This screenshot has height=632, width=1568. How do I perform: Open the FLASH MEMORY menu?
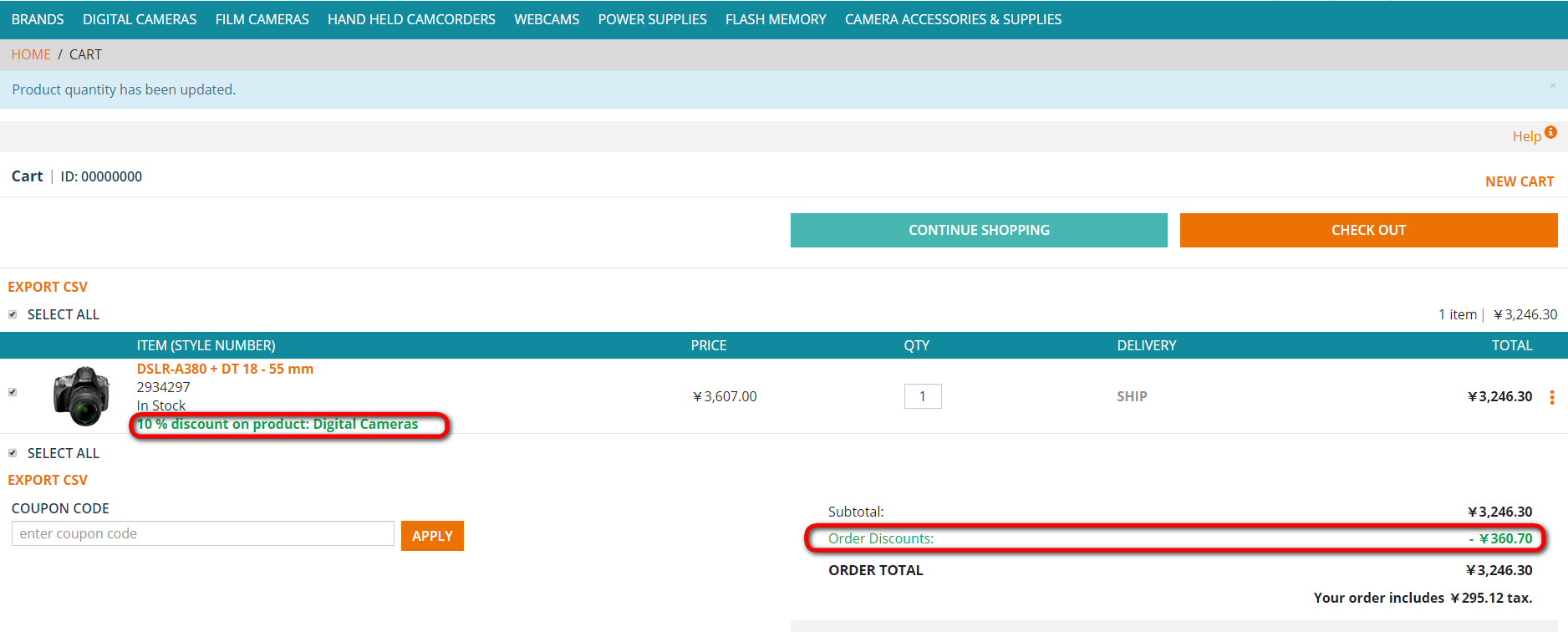(776, 19)
